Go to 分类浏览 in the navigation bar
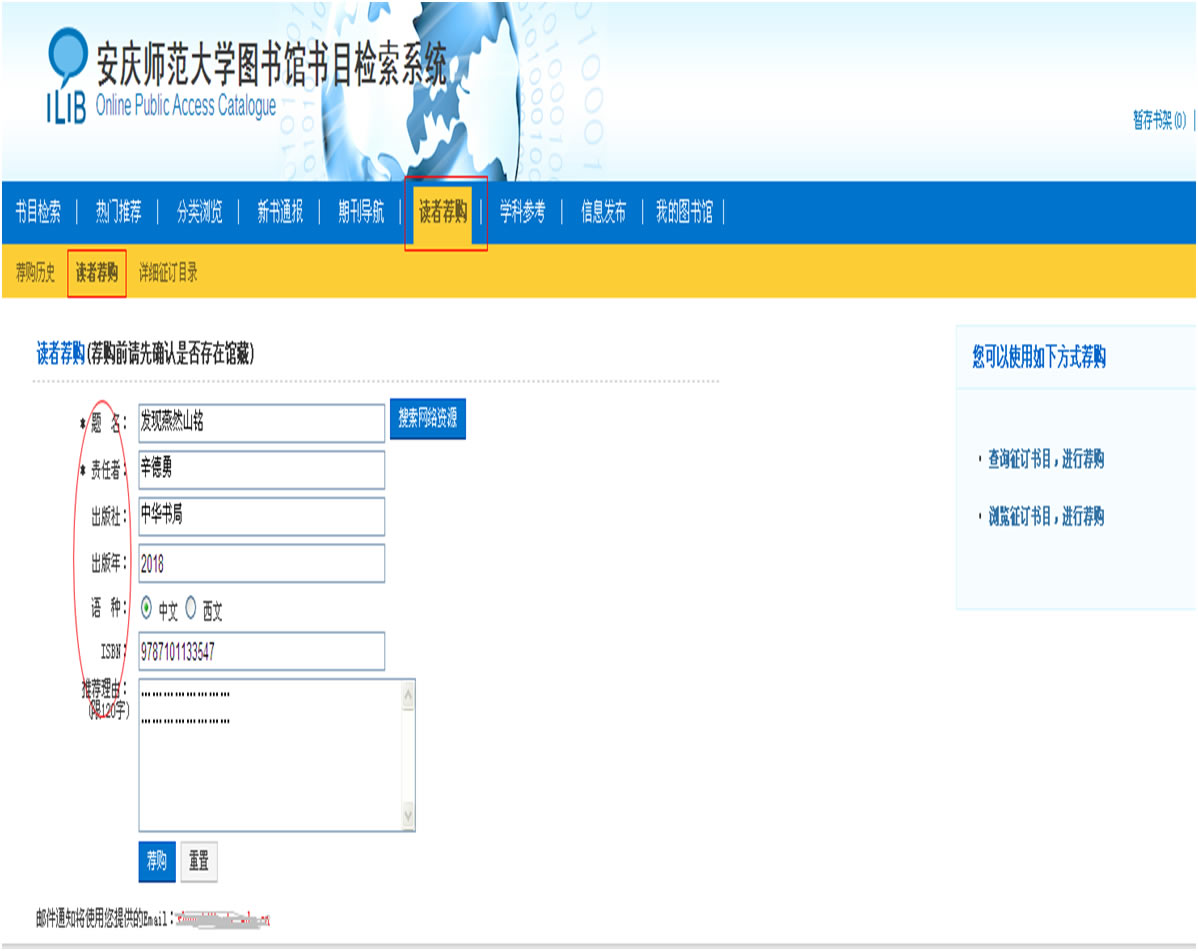Image resolution: width=1198 pixels, height=951 pixels. tap(199, 212)
